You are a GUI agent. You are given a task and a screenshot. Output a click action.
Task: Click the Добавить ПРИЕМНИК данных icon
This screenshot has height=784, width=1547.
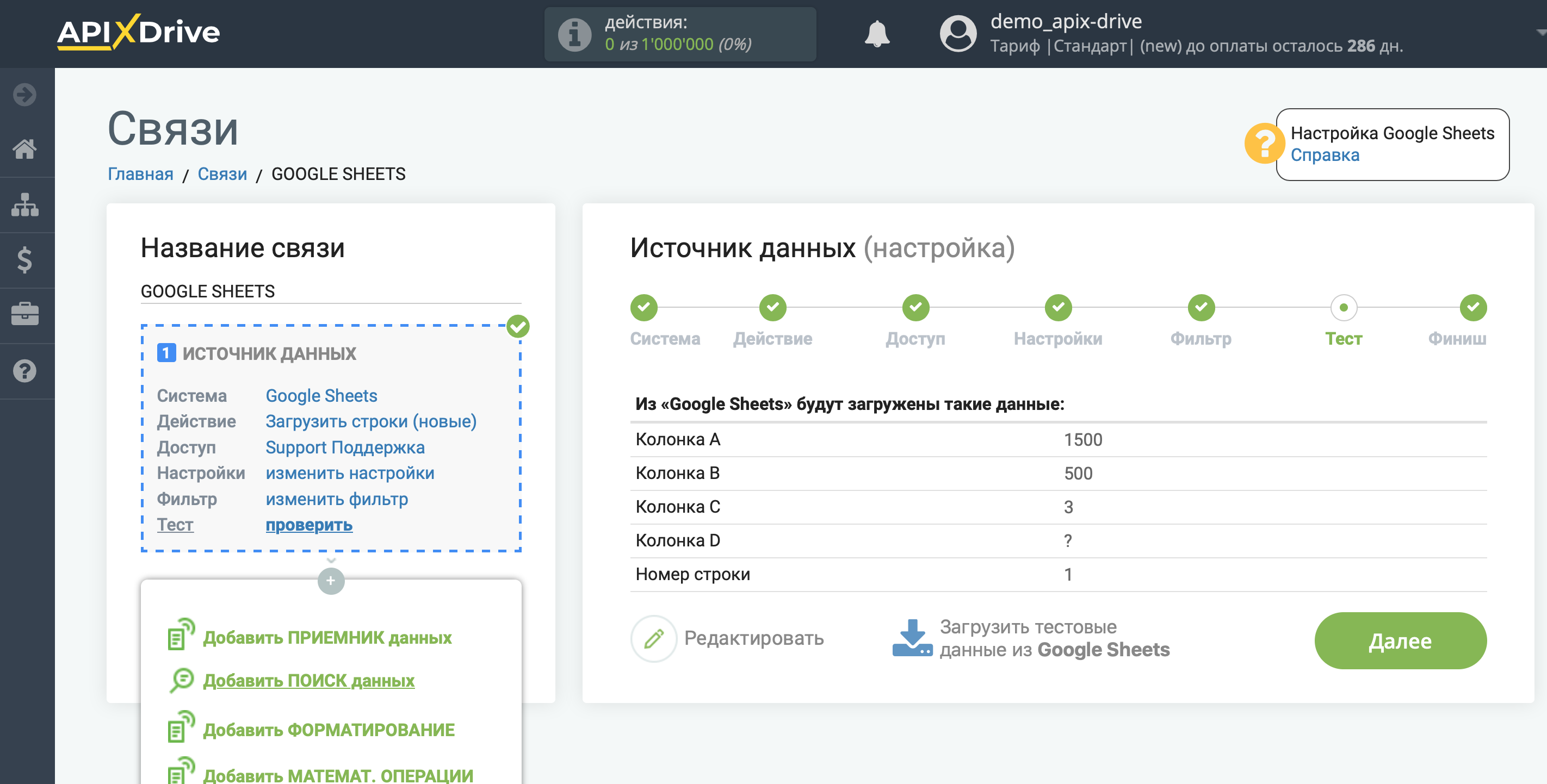pyautogui.click(x=181, y=634)
